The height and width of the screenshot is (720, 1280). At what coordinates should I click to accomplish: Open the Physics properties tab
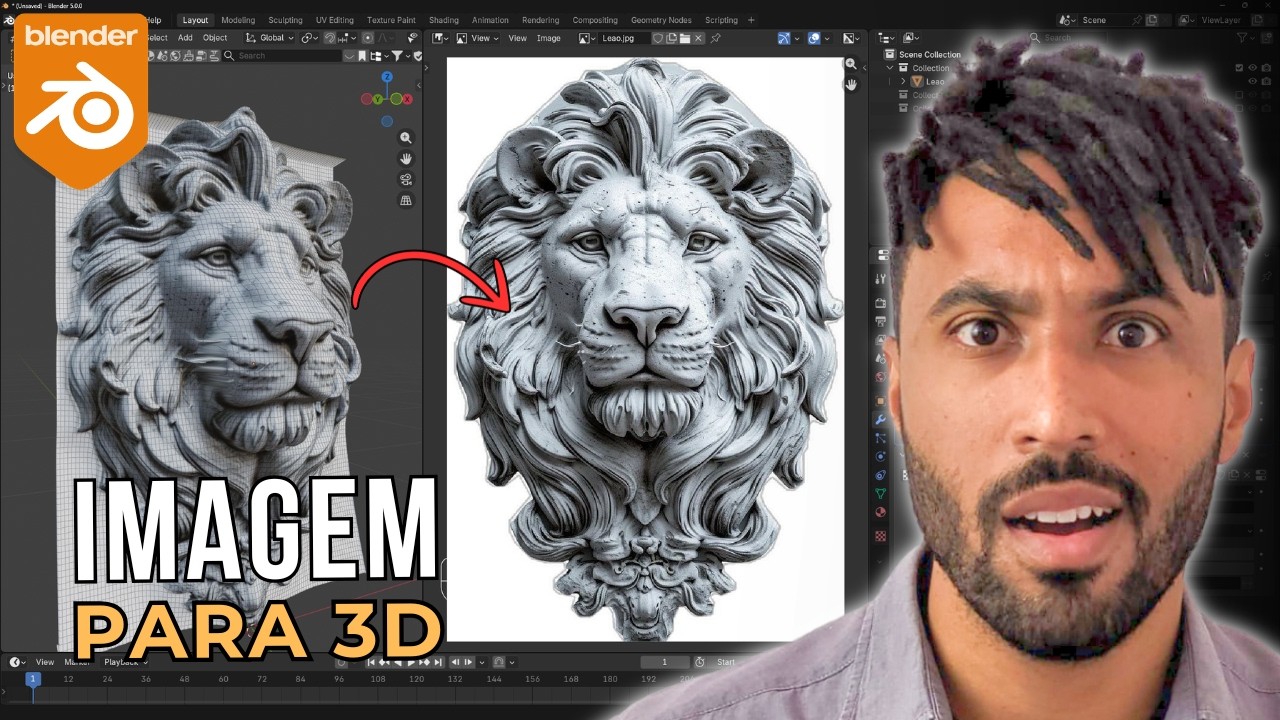880,456
